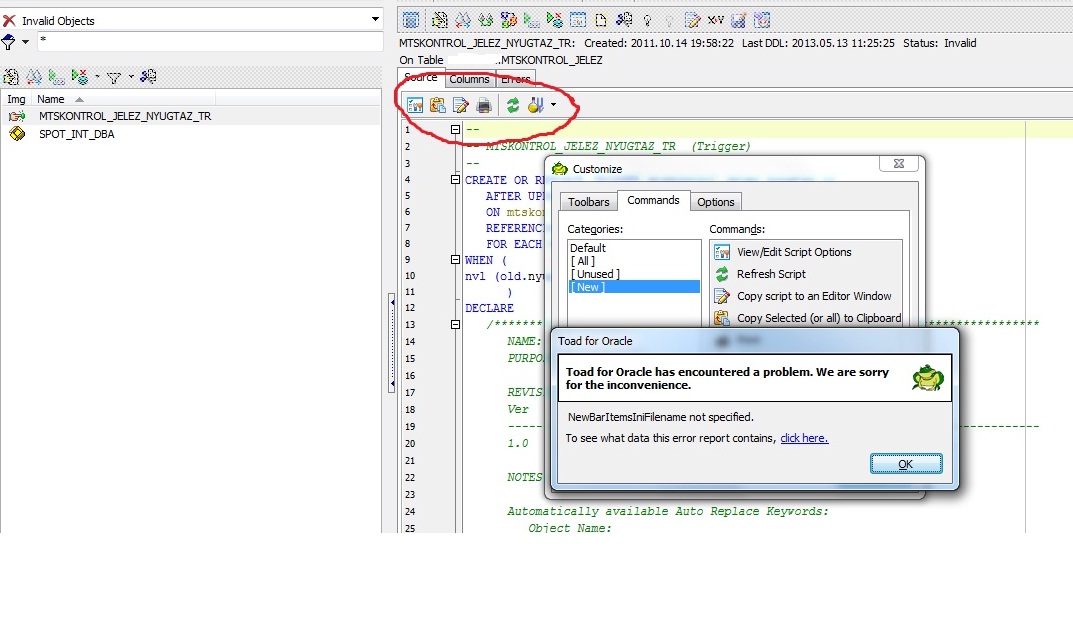
Task: Open Commands tab in Customize dialog
Action: coord(654,200)
